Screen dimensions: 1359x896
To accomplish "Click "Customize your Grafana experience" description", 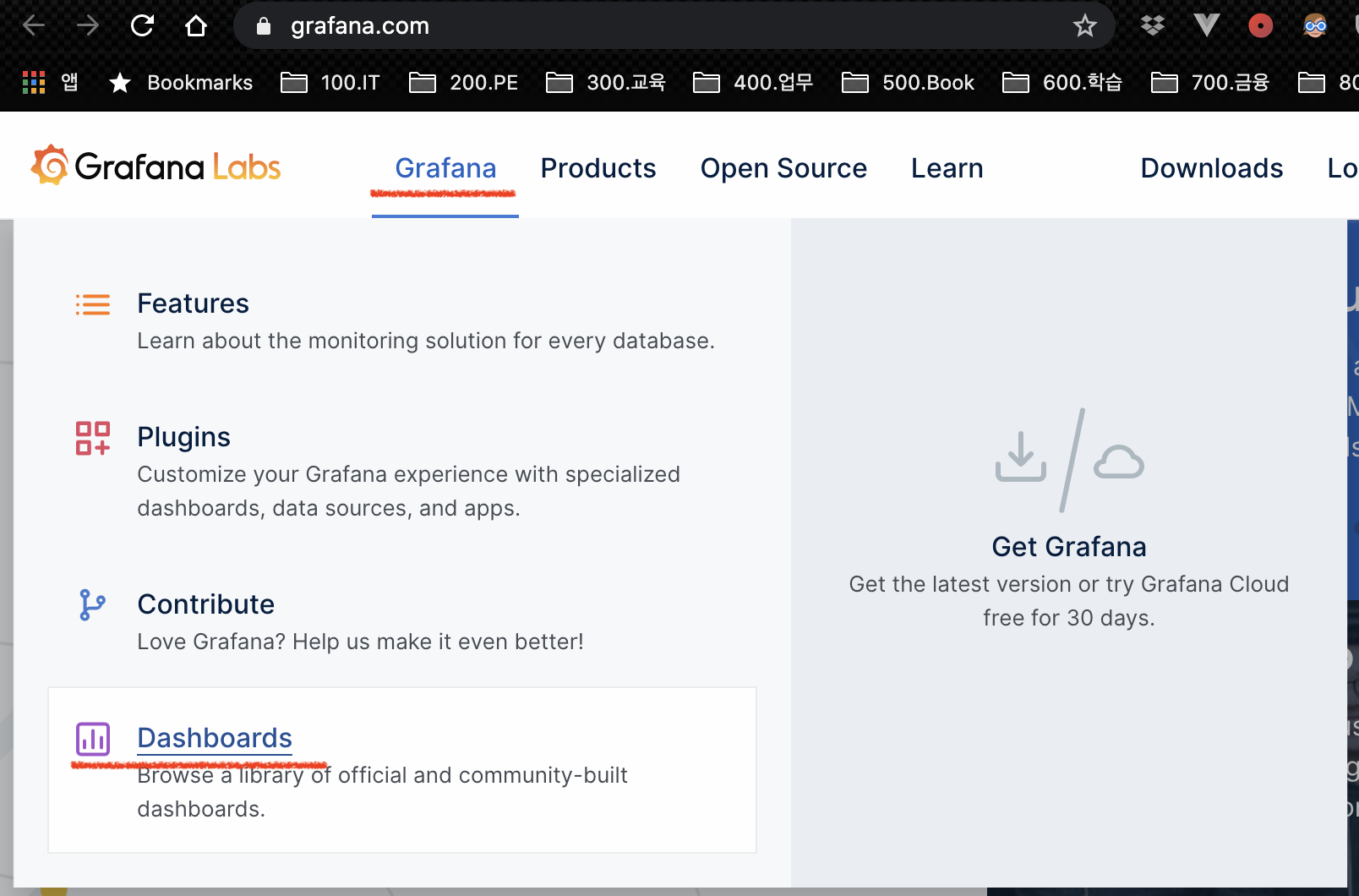I will (x=409, y=491).
